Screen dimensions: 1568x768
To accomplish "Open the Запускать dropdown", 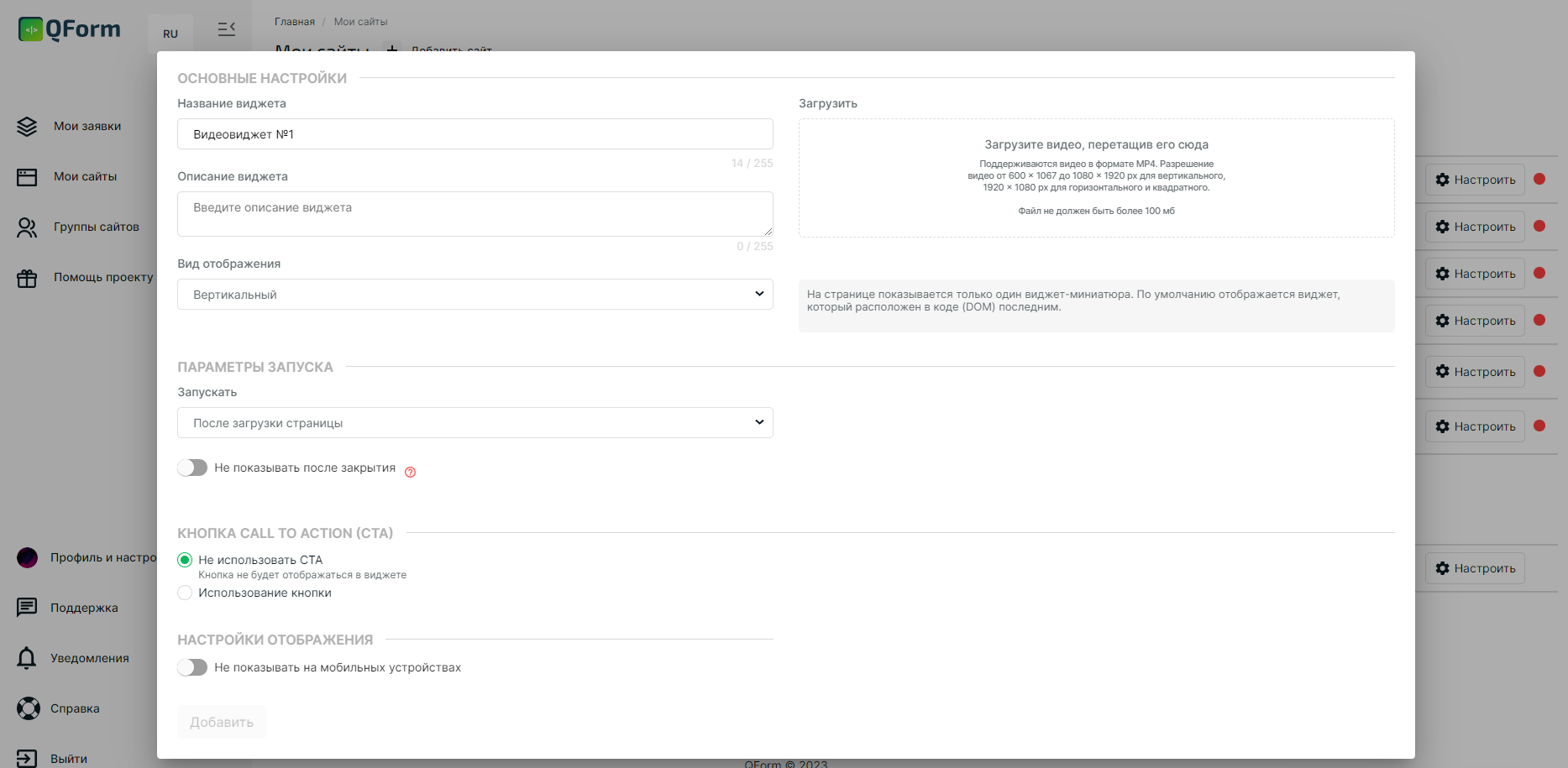I will tap(475, 423).
